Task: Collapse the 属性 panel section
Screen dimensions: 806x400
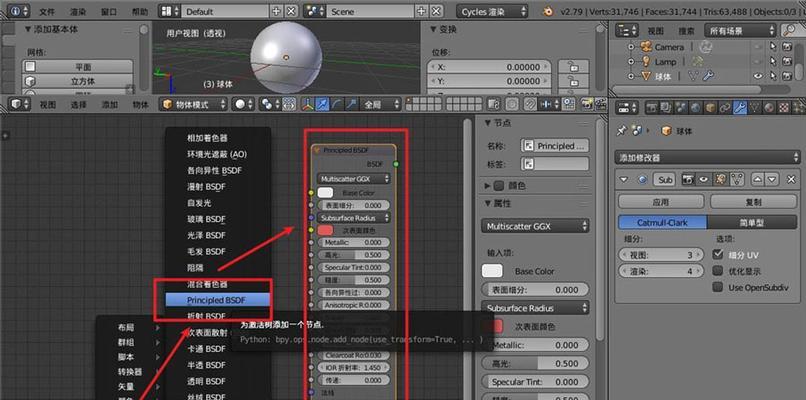Action: (488, 204)
